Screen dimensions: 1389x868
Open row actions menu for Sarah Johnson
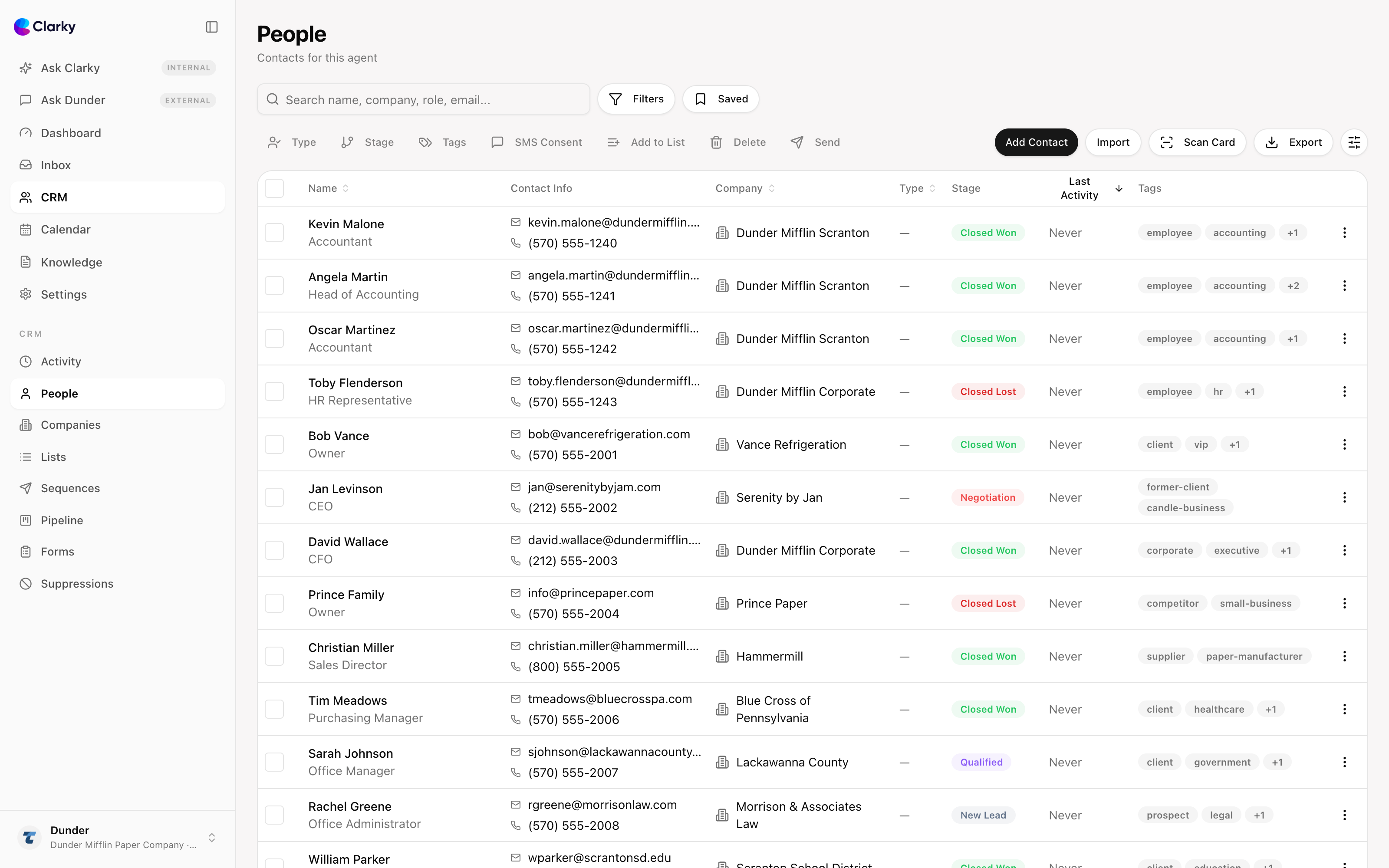point(1344,763)
